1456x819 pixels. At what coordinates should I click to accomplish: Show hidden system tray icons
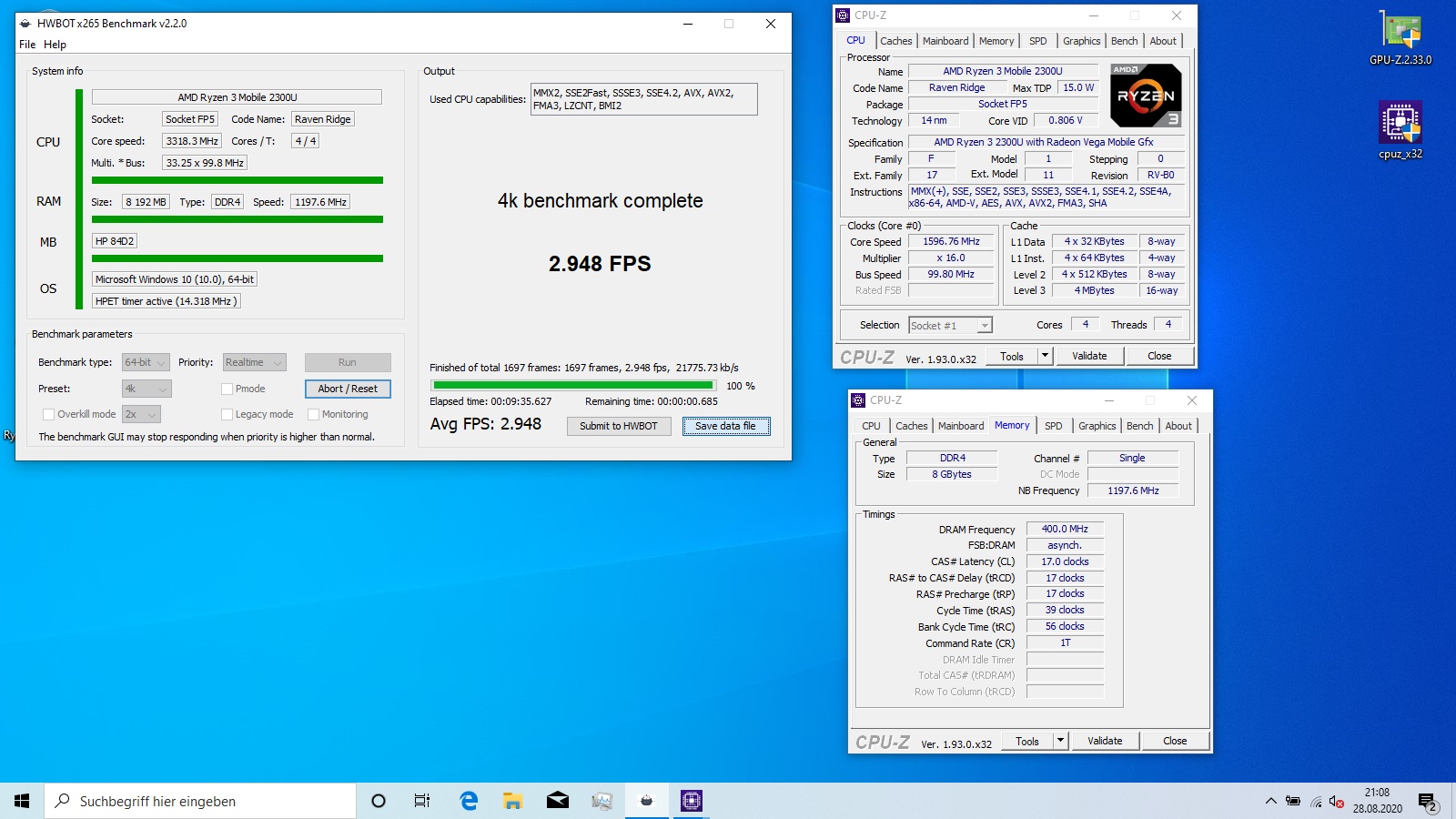pyautogui.click(x=1270, y=801)
